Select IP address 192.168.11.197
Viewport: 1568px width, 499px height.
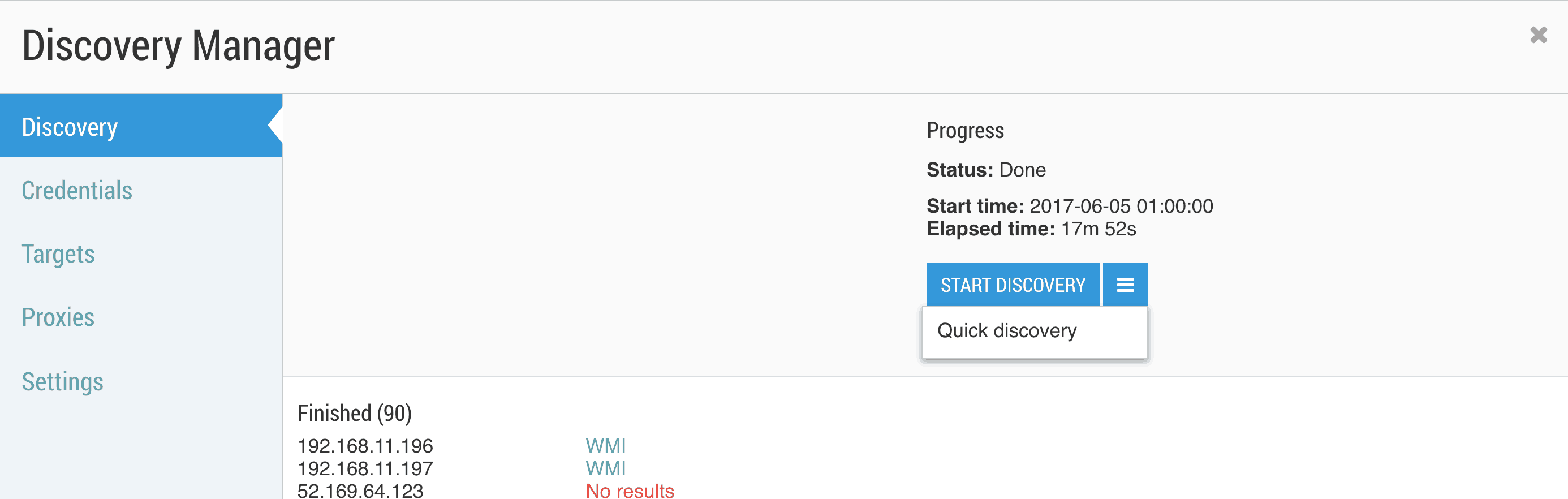(x=365, y=468)
